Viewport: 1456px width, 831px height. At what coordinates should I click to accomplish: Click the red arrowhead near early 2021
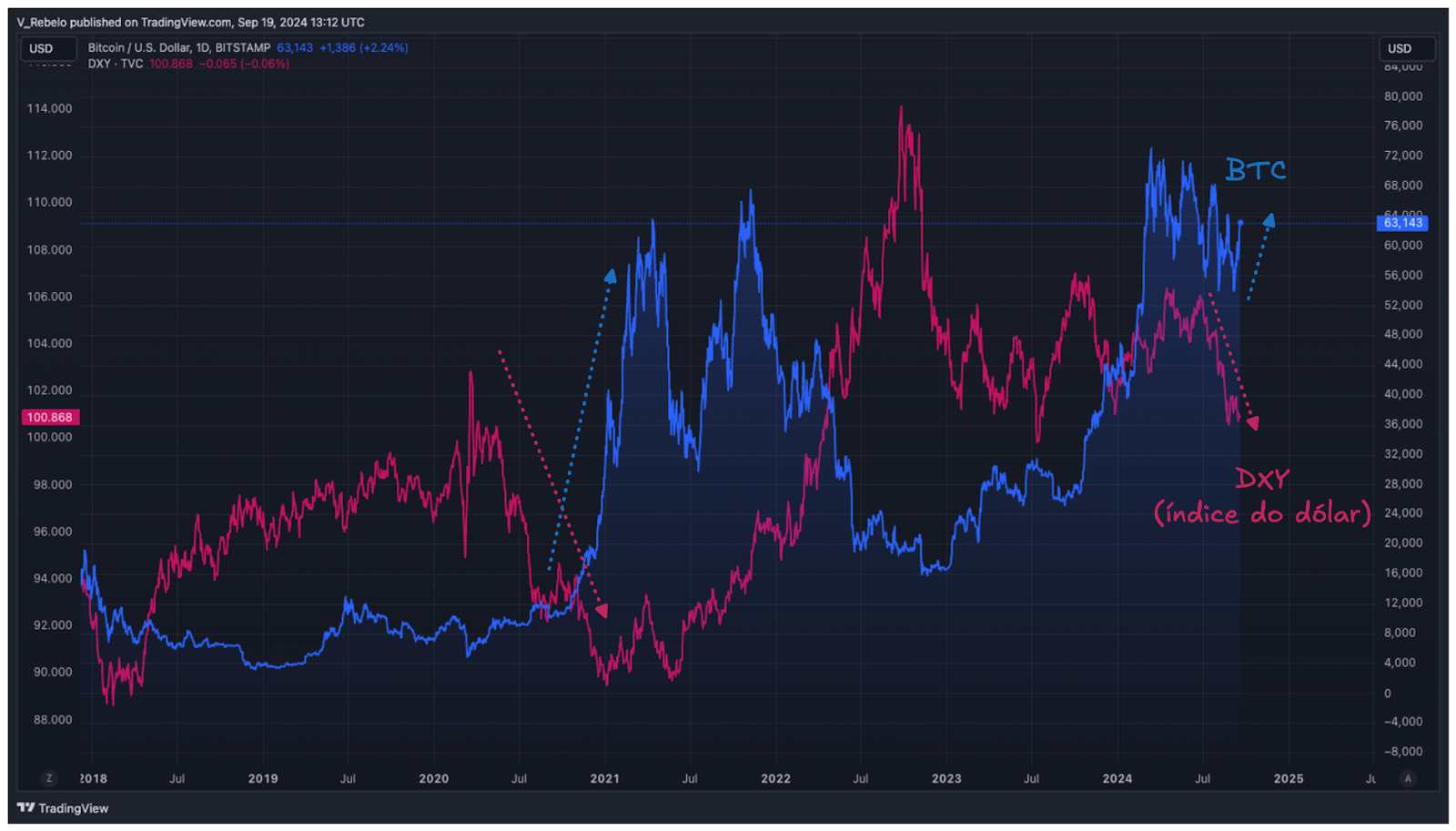point(601,610)
